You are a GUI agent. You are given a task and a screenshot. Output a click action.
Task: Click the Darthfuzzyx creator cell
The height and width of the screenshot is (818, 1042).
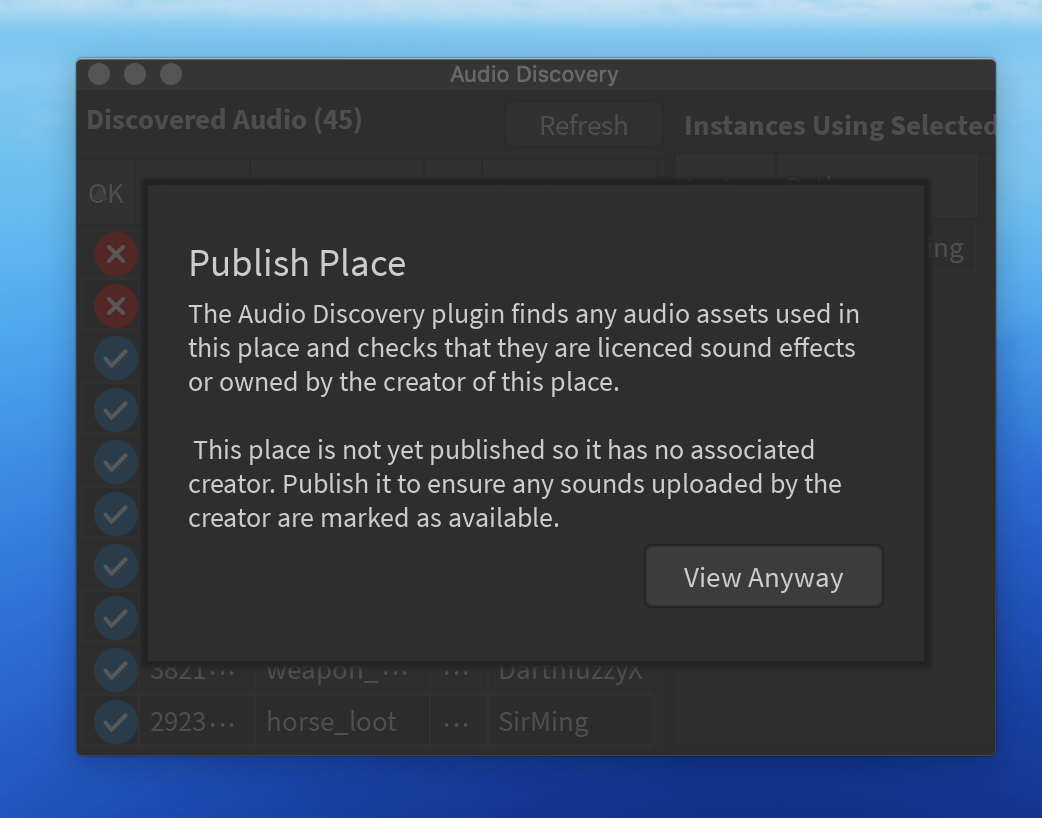tap(570, 674)
